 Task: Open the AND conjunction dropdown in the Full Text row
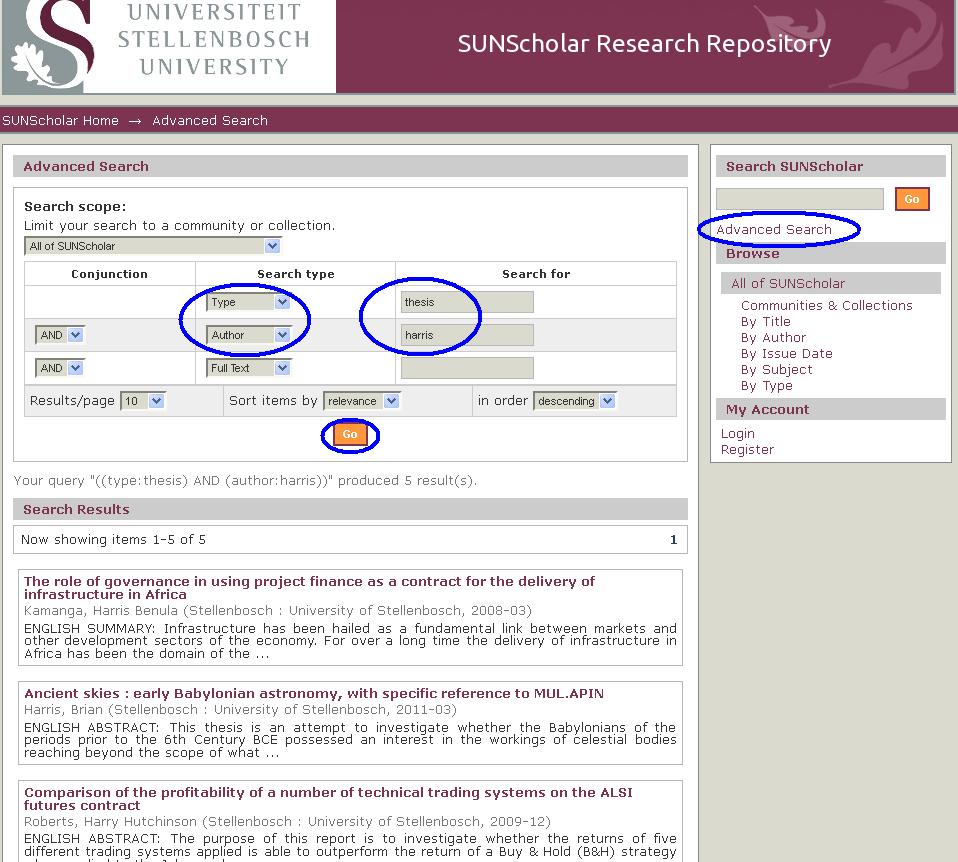[59, 368]
